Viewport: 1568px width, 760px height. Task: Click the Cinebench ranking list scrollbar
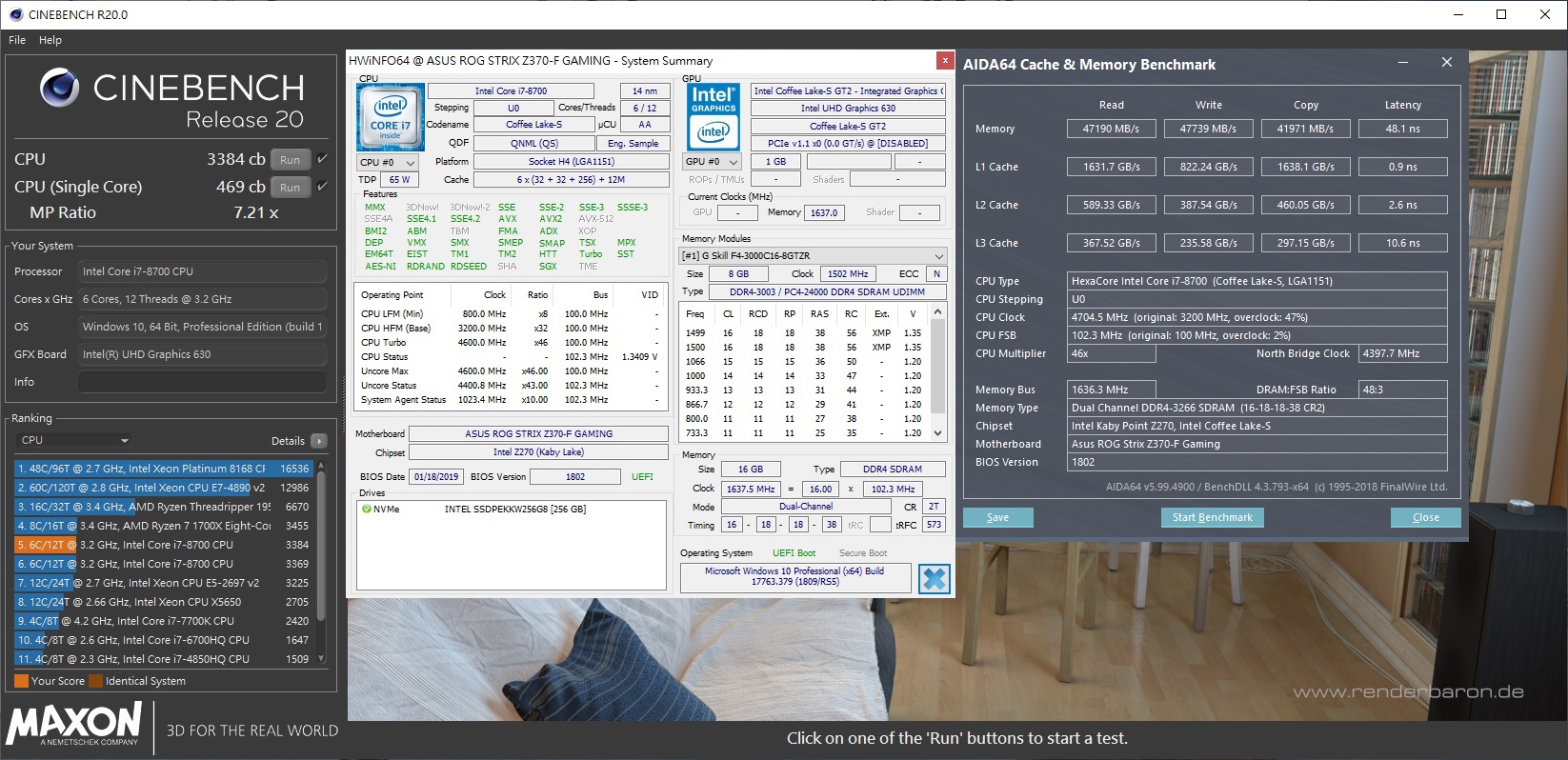(x=321, y=563)
